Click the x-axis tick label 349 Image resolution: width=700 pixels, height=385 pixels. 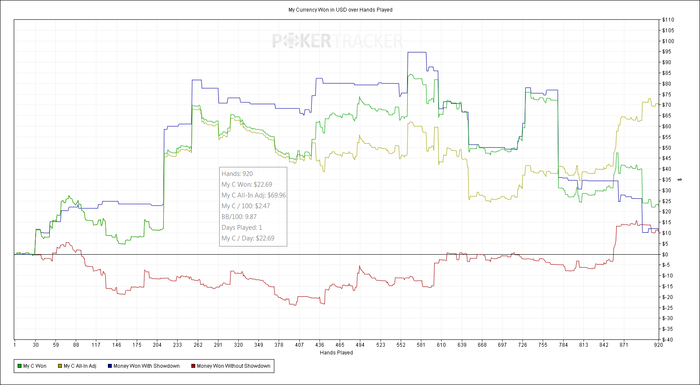coord(259,345)
